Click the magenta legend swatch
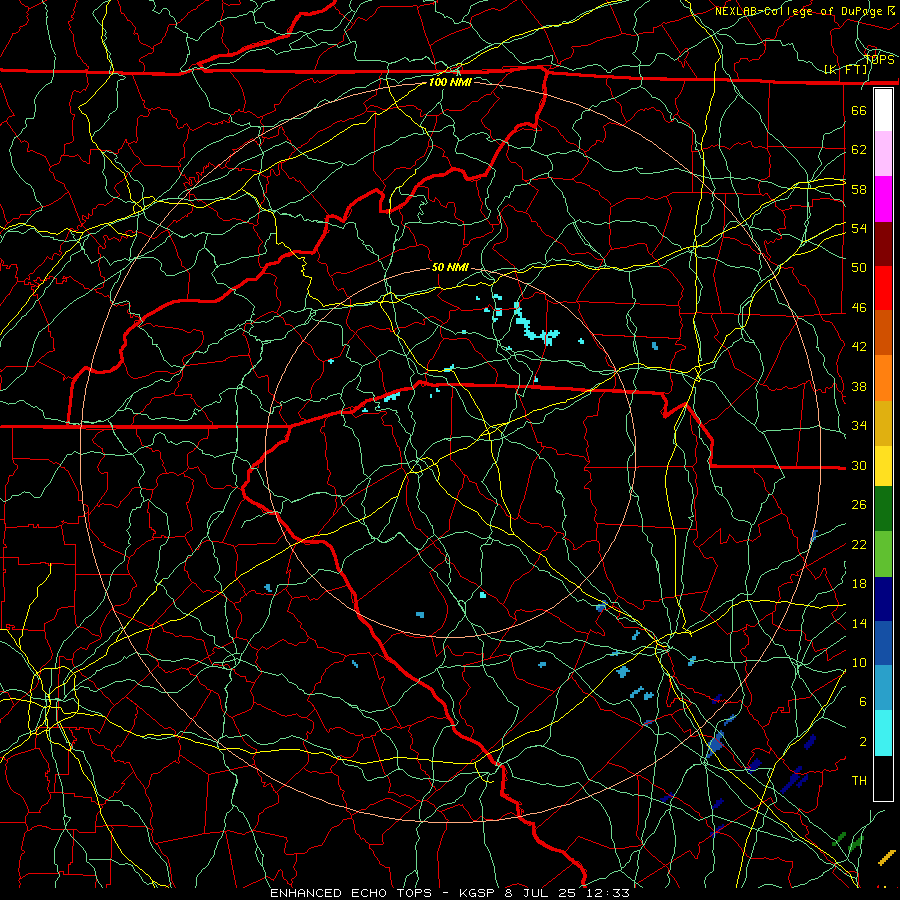Screen dimensions: 900x900 (883, 199)
